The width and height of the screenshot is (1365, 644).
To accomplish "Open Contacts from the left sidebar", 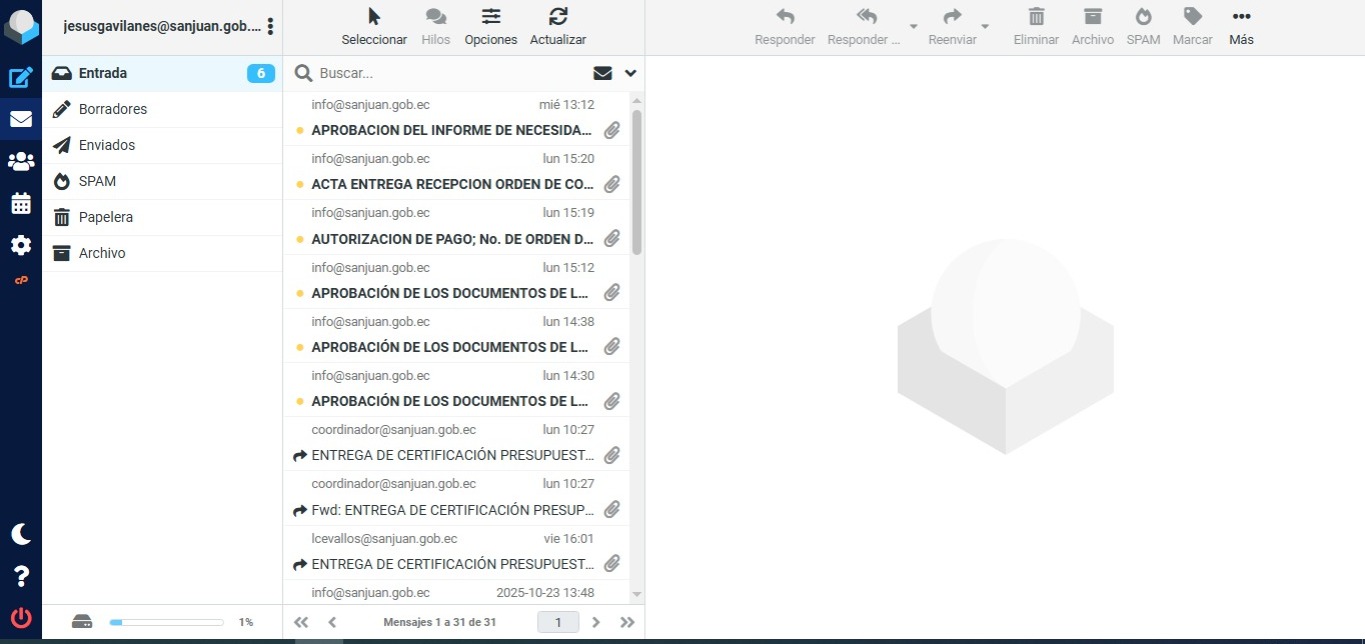I will pos(20,161).
